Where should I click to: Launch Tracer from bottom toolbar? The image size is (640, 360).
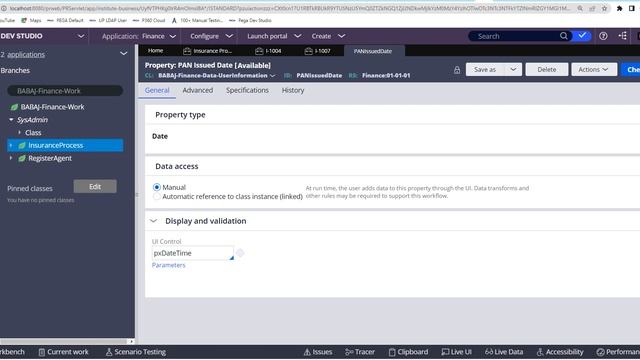pyautogui.click(x=360, y=352)
